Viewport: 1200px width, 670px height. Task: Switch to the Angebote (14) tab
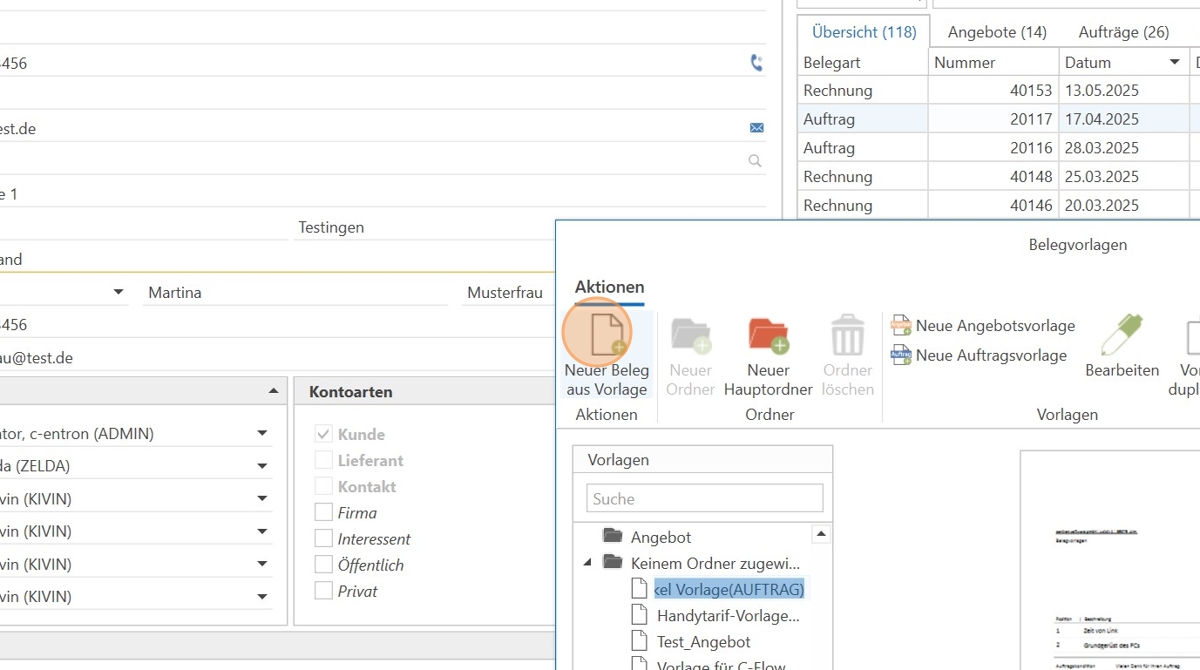(x=997, y=32)
